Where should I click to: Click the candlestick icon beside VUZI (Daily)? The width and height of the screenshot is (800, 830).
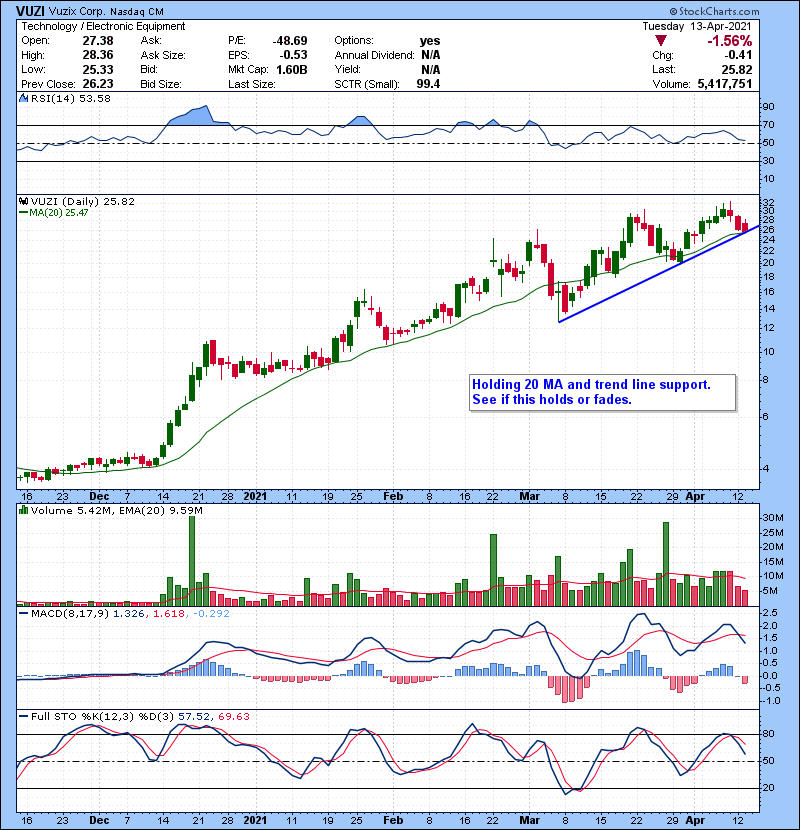[23, 201]
